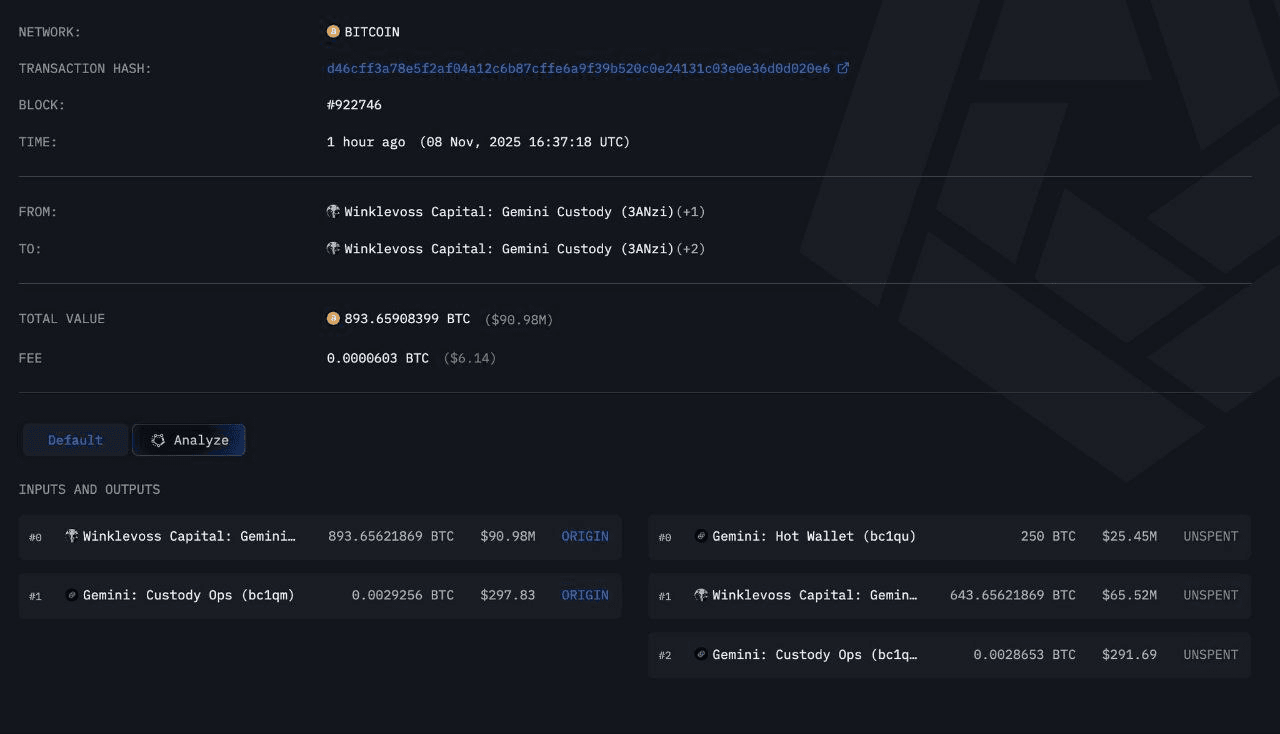This screenshot has width=1280, height=734.
Task: Open the transaction hash link
Action: point(577,68)
